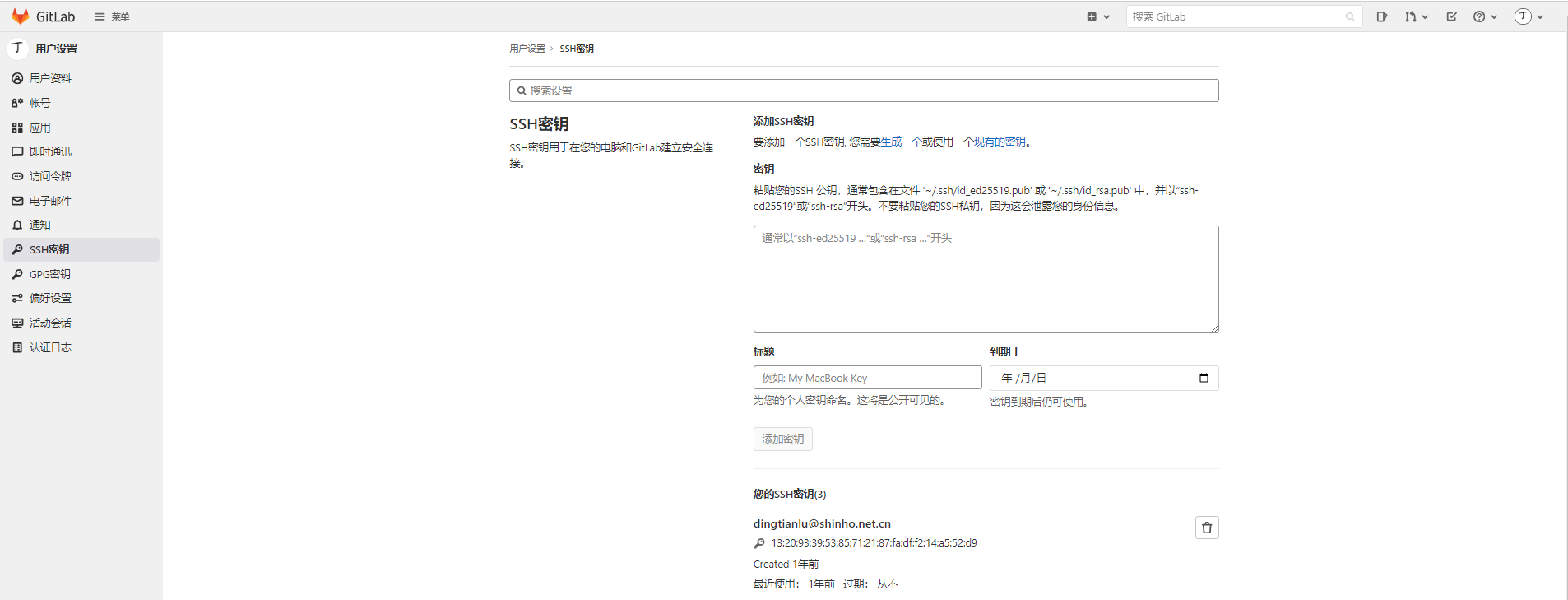Image resolution: width=1568 pixels, height=600 pixels.
Task: Click the 用户设置 breadcrumb link
Action: pyautogui.click(x=527, y=49)
